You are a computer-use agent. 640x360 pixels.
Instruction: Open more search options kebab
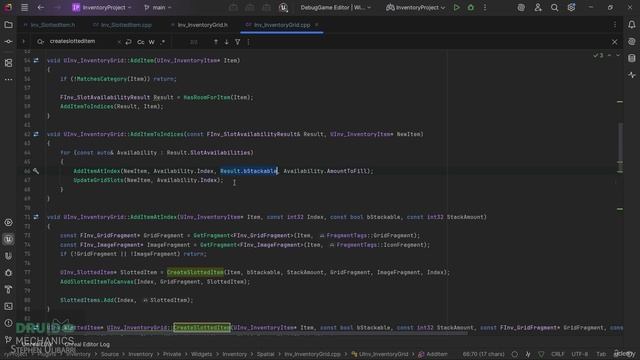tap(248, 42)
